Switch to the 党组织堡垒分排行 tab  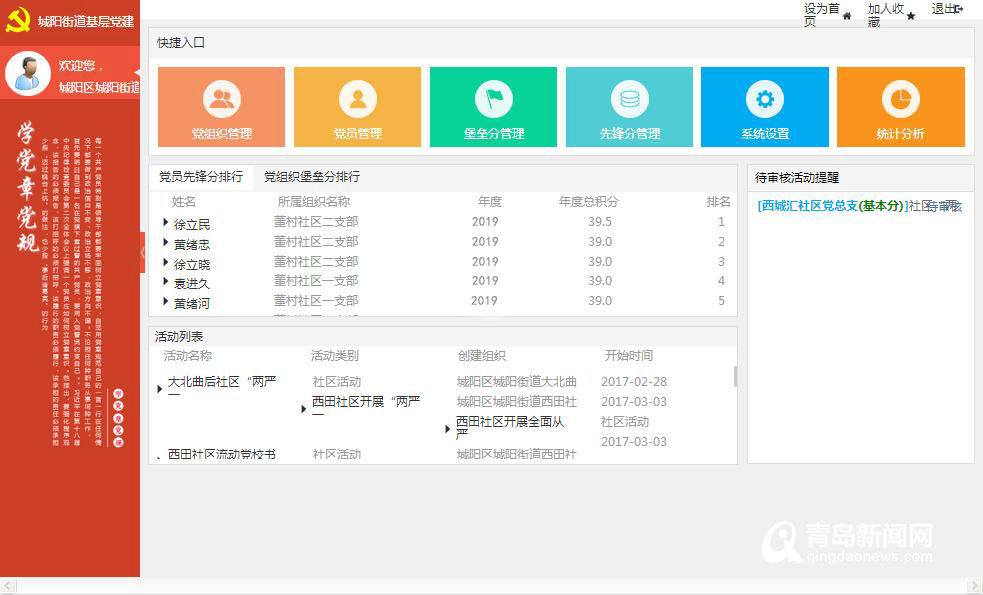(312, 177)
